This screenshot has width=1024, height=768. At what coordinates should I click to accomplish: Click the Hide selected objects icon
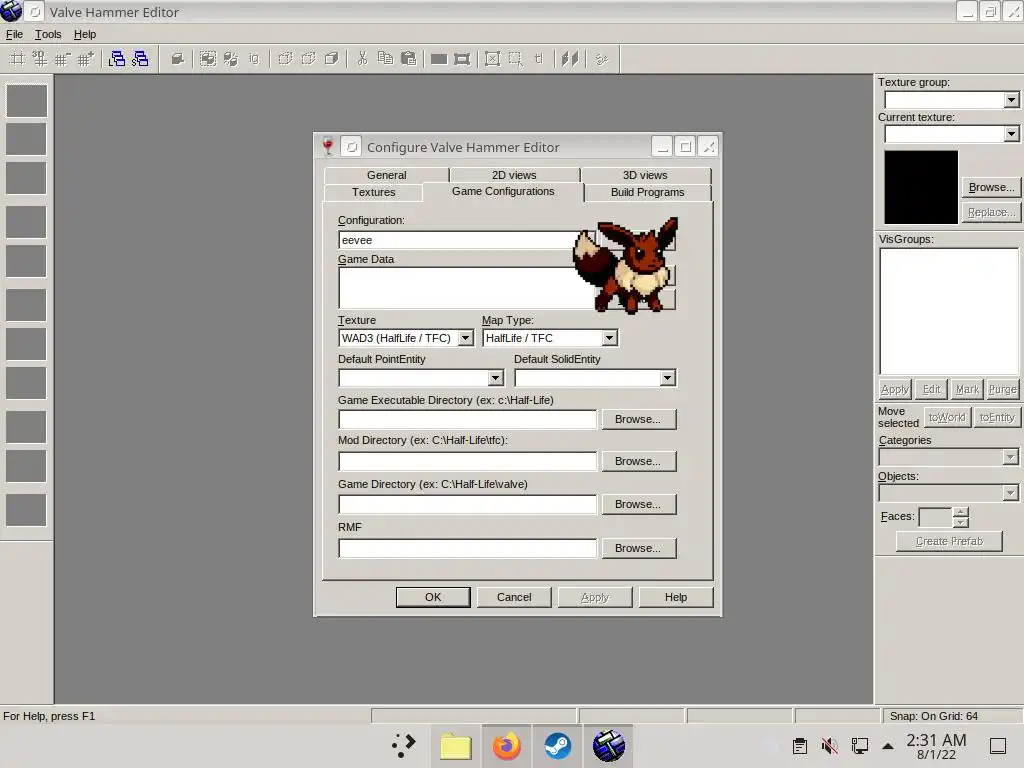(285, 59)
